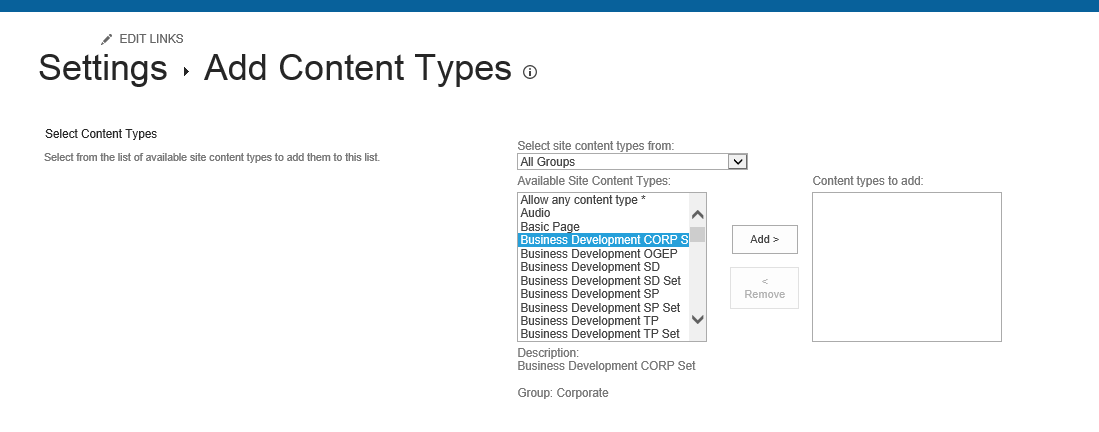
Task: Click the pencil icon beside EDIT LINKS
Action: coord(107,39)
